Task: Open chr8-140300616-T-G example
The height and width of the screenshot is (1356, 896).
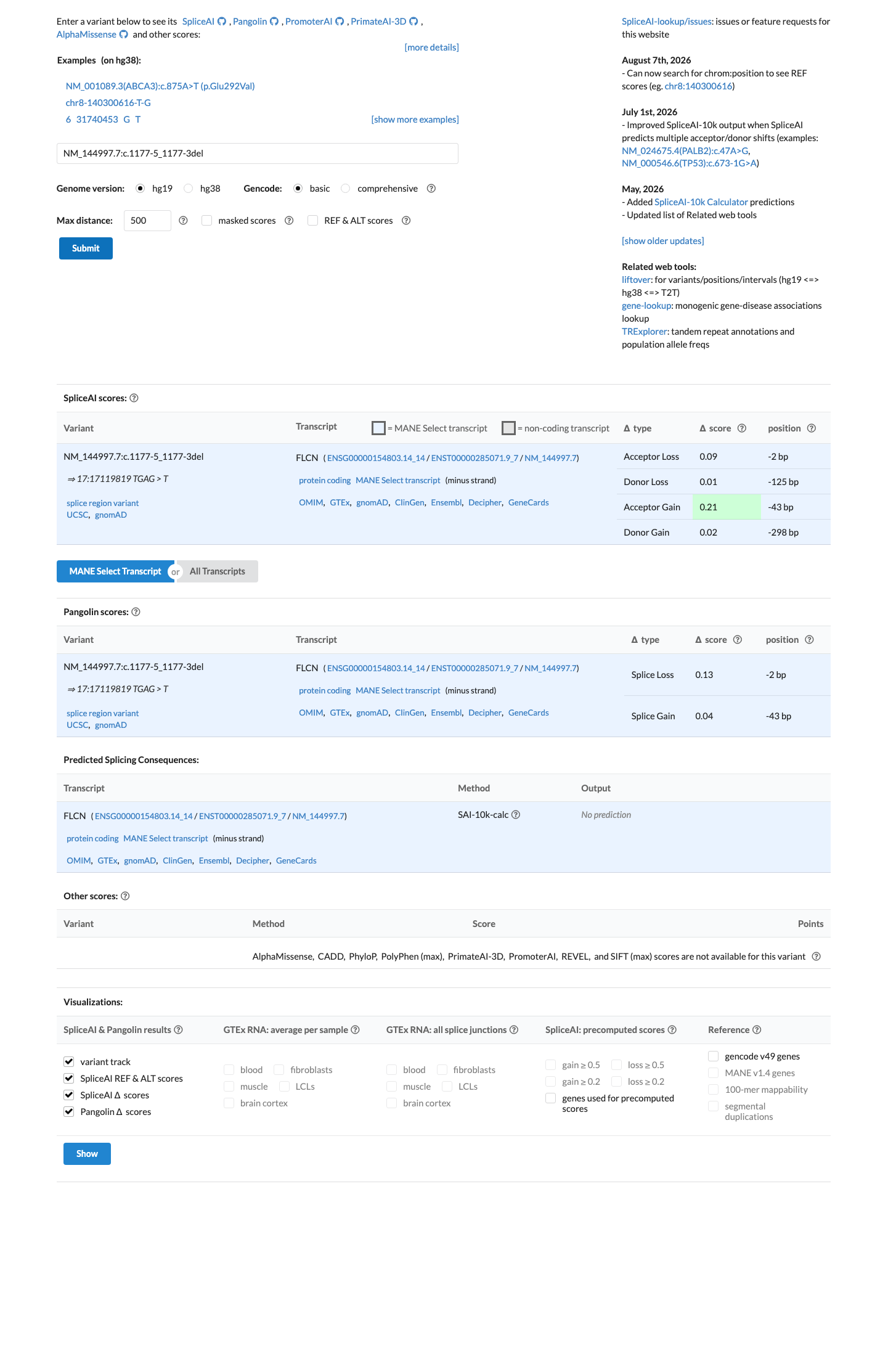Action: pos(108,103)
